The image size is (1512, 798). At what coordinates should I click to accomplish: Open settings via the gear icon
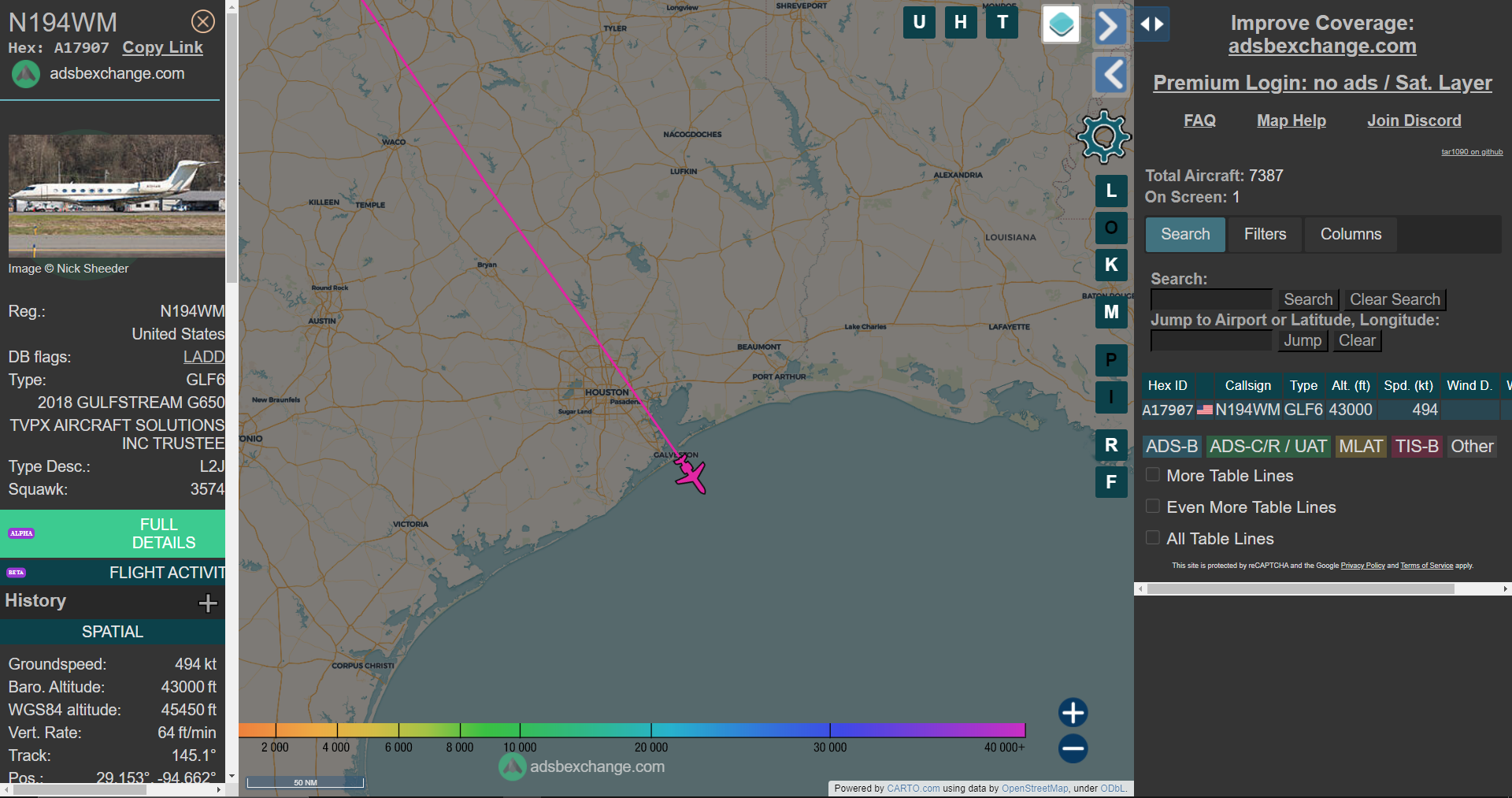pyautogui.click(x=1104, y=137)
